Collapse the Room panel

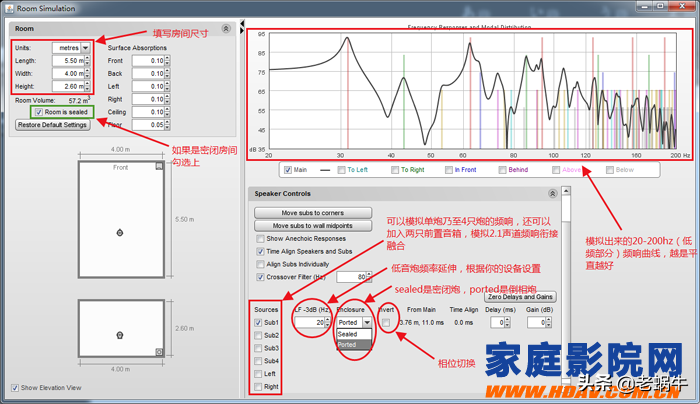tap(226, 30)
